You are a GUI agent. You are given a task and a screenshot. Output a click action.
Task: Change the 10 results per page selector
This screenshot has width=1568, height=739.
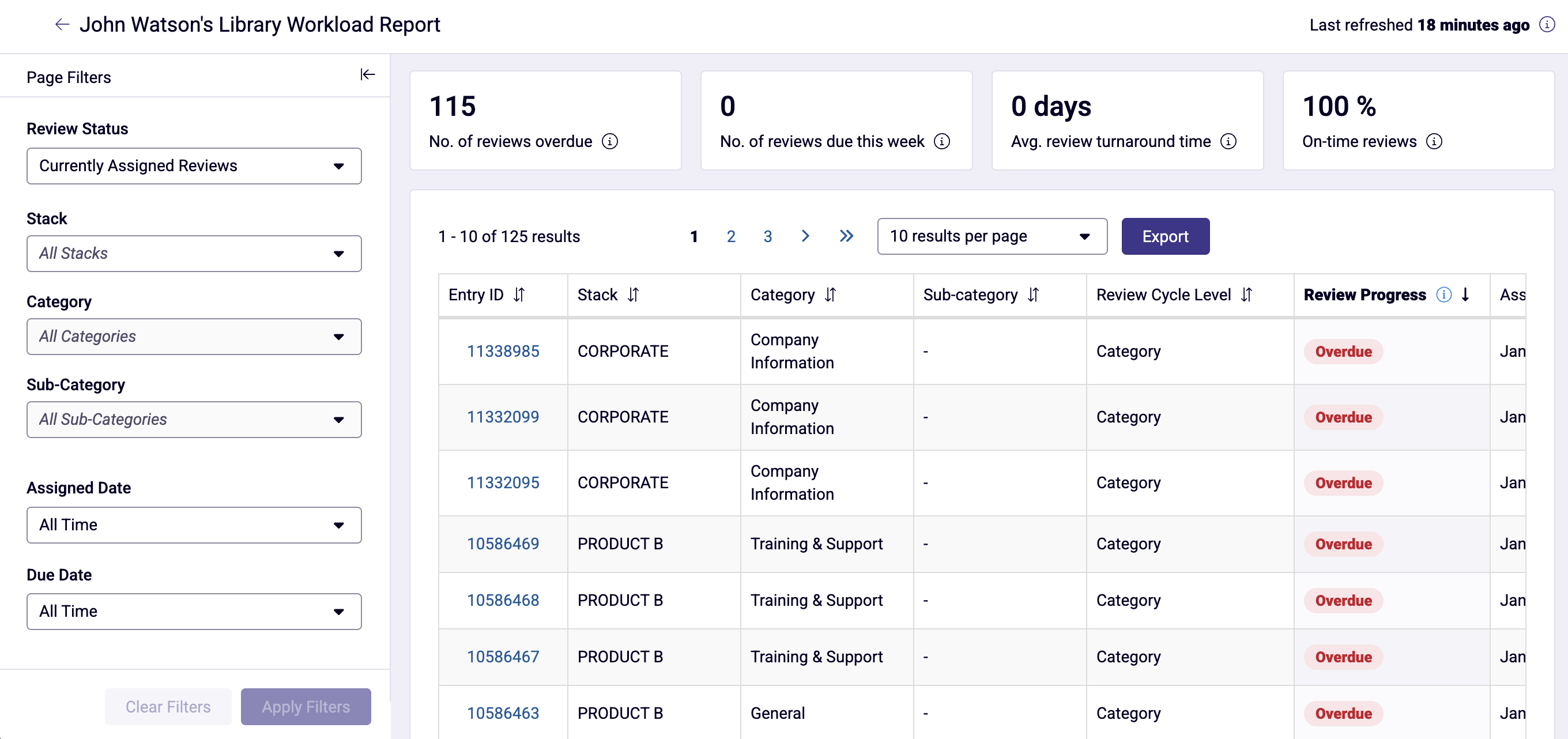992,236
